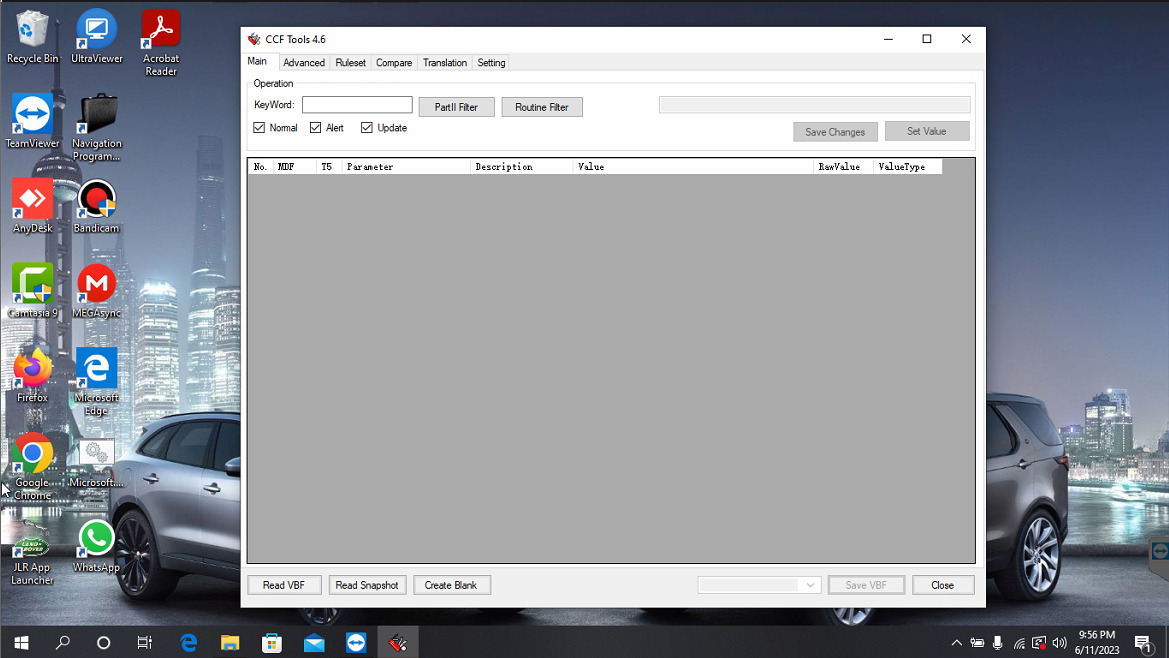Open the Bandicam desktop icon

(x=97, y=201)
